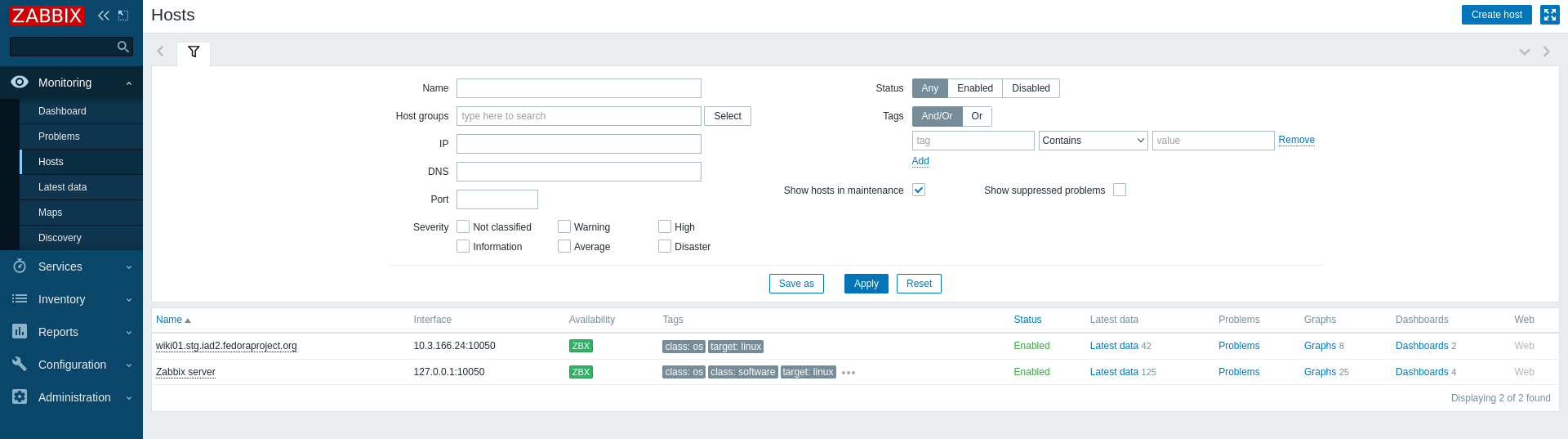
Task: Open the filter funnel tab
Action: (194, 52)
